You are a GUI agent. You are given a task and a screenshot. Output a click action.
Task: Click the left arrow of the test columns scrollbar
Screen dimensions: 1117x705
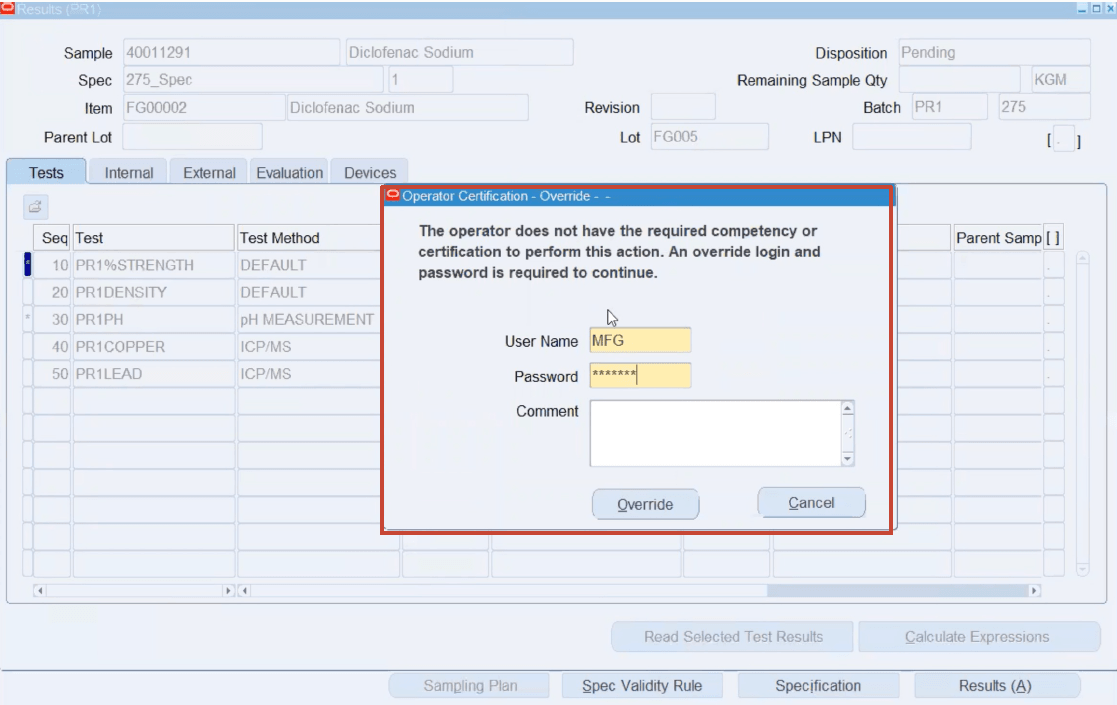click(40, 590)
